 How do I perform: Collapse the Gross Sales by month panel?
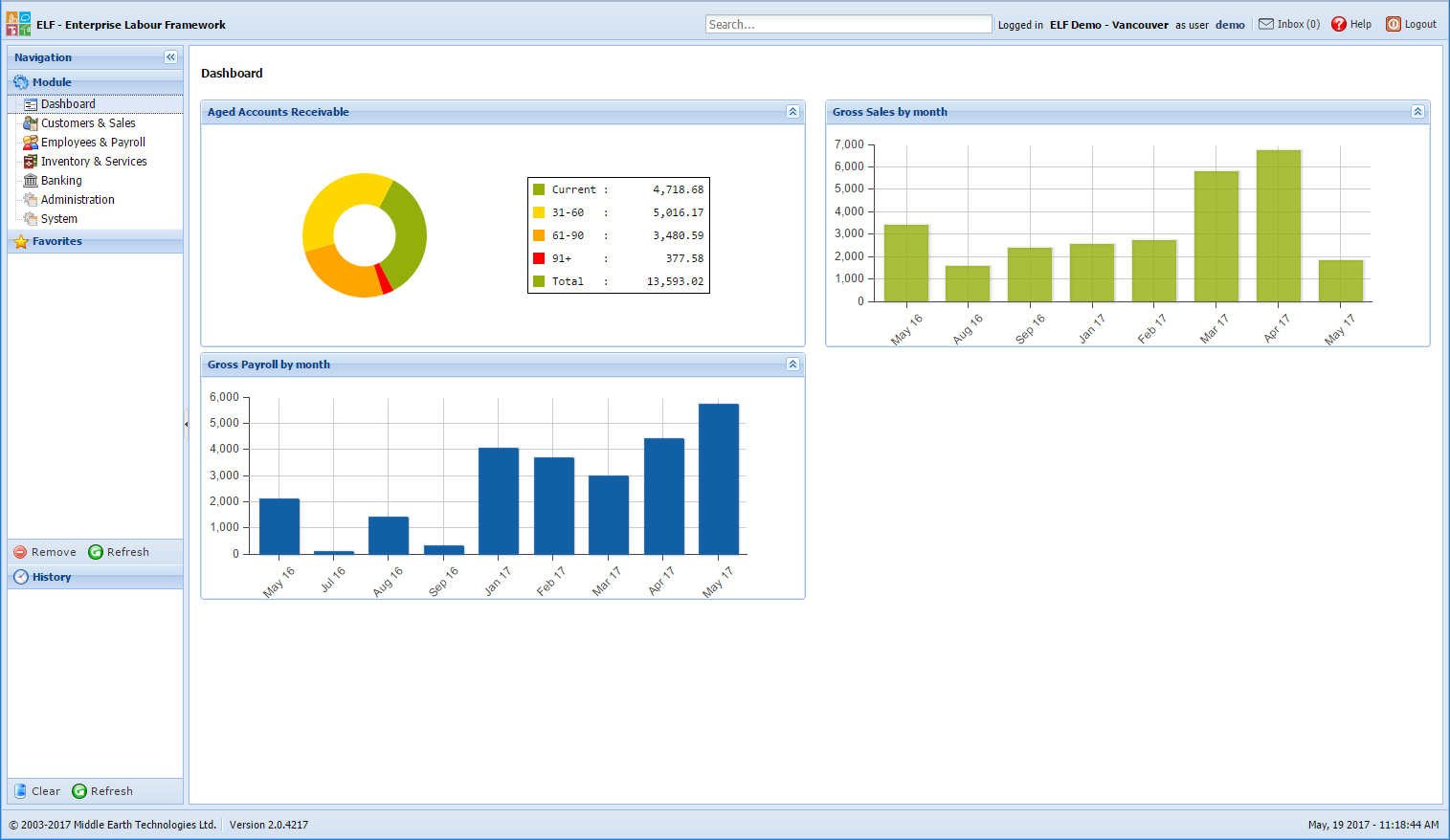click(x=1417, y=111)
